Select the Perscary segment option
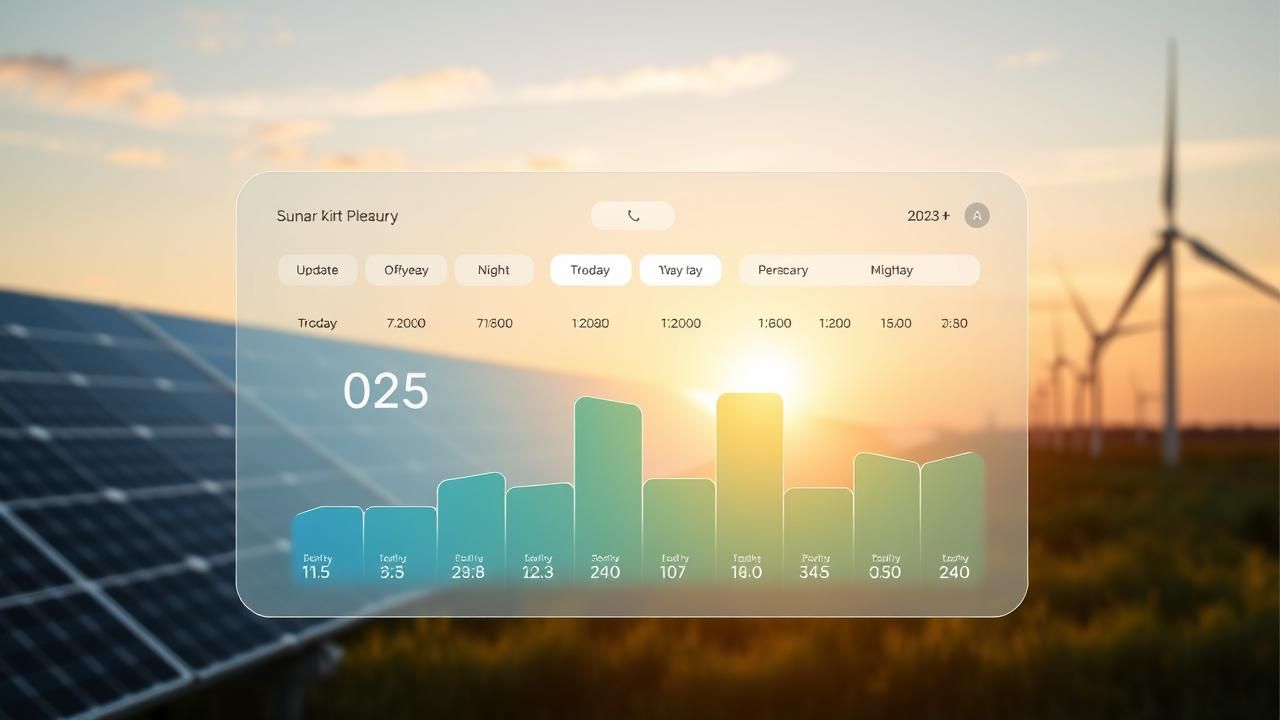 click(x=783, y=270)
